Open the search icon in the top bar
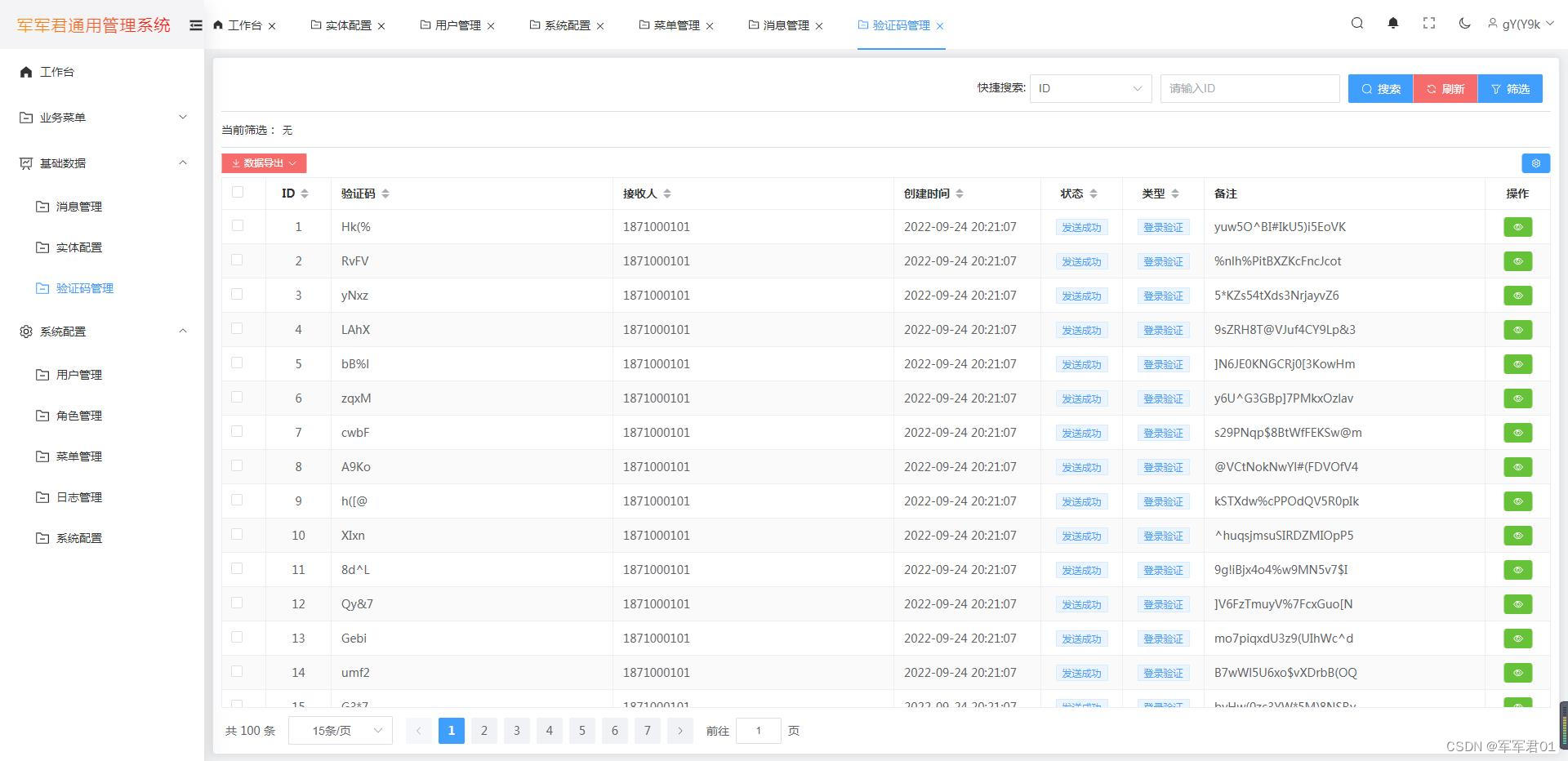This screenshot has width=1568, height=761. [1356, 24]
